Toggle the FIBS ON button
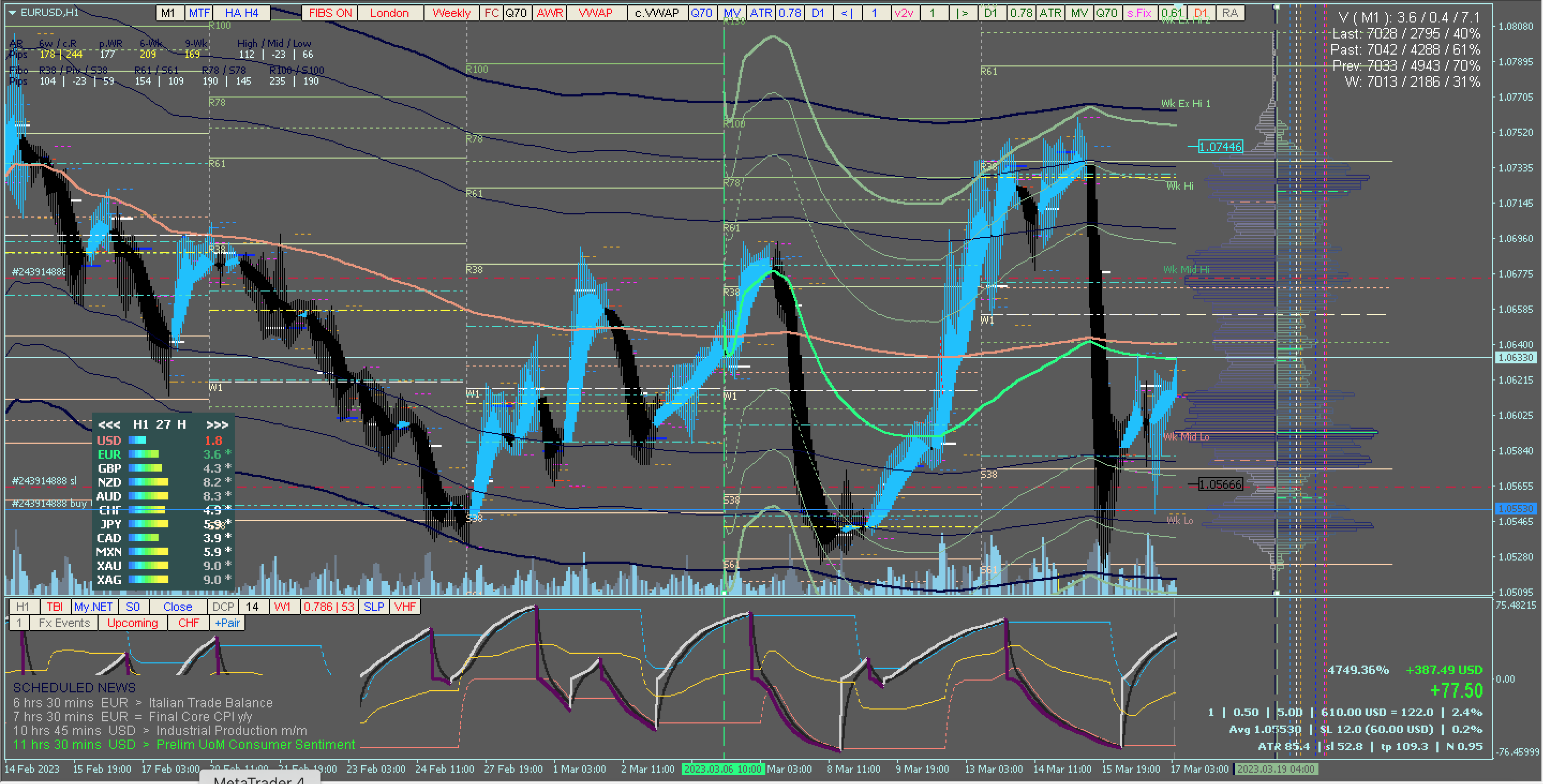This screenshot has width=1543, height=784. click(x=330, y=12)
